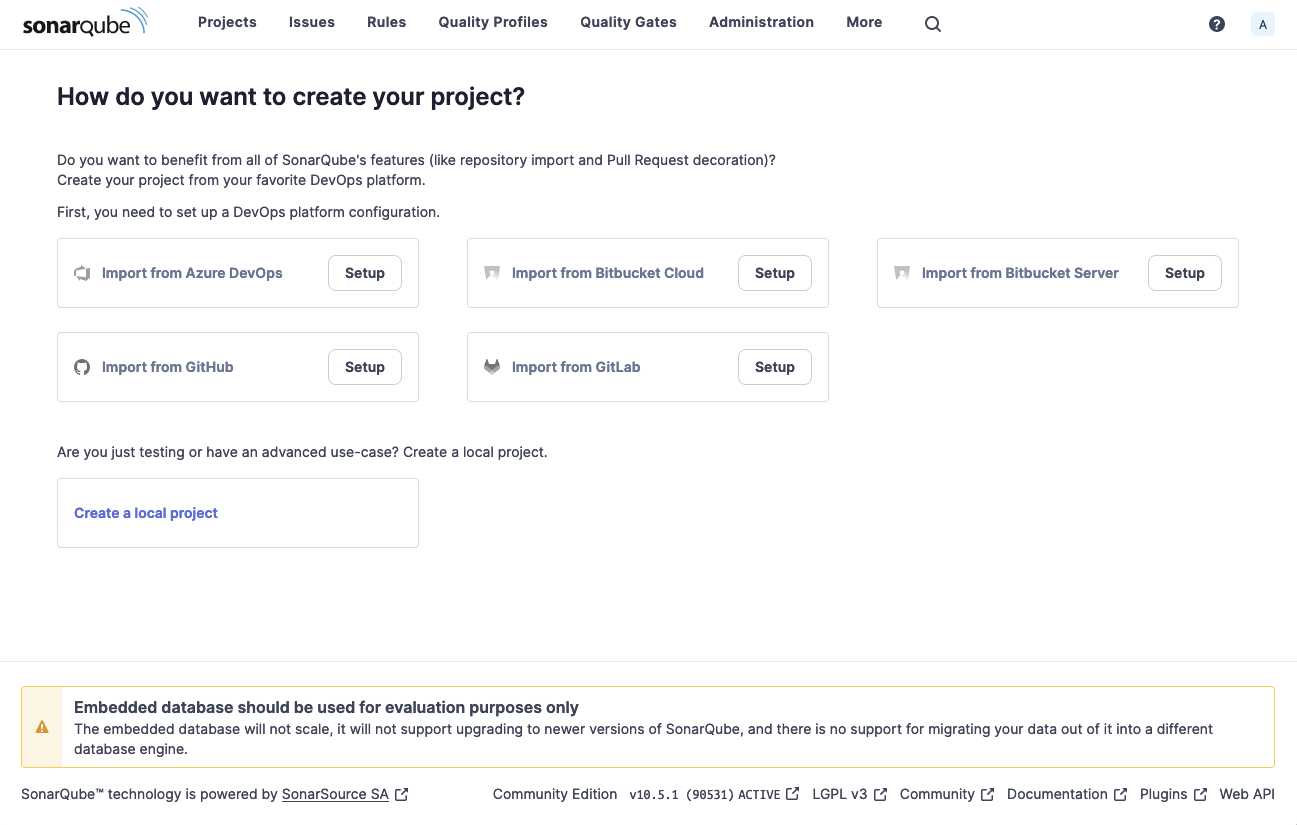Click the Import from Bitbucket Cloud label
This screenshot has height=825, width=1297.
pos(608,273)
